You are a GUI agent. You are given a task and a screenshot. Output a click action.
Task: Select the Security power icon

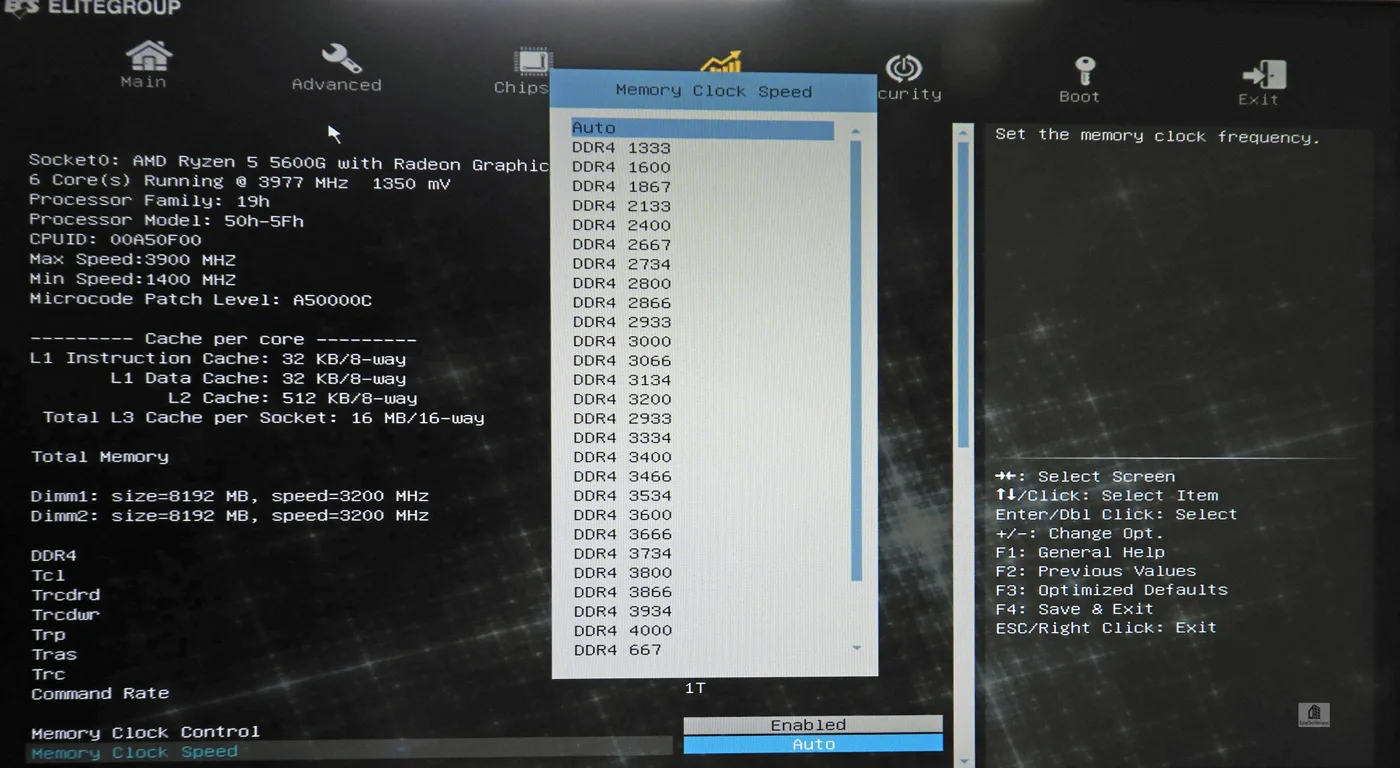(904, 68)
